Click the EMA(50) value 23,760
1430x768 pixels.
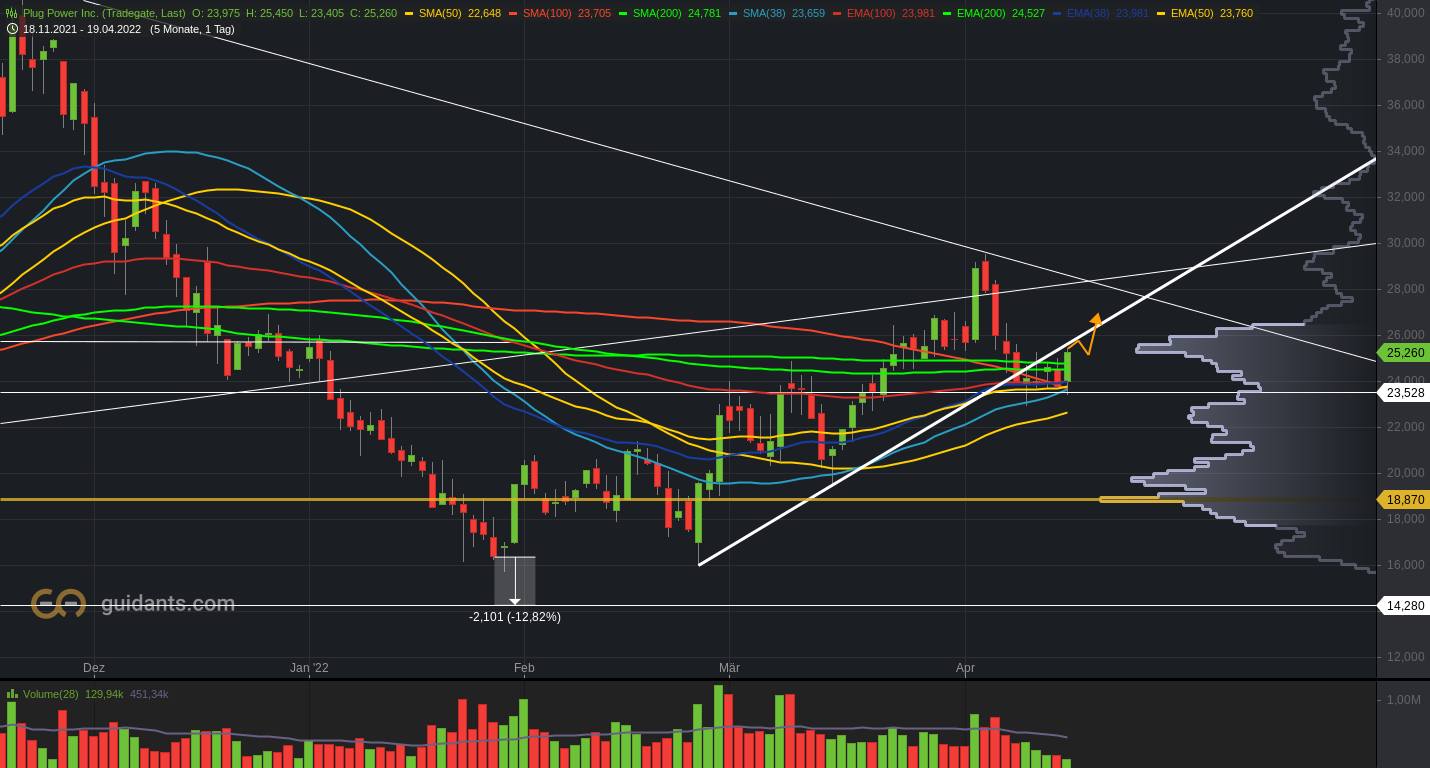[x=1236, y=13]
